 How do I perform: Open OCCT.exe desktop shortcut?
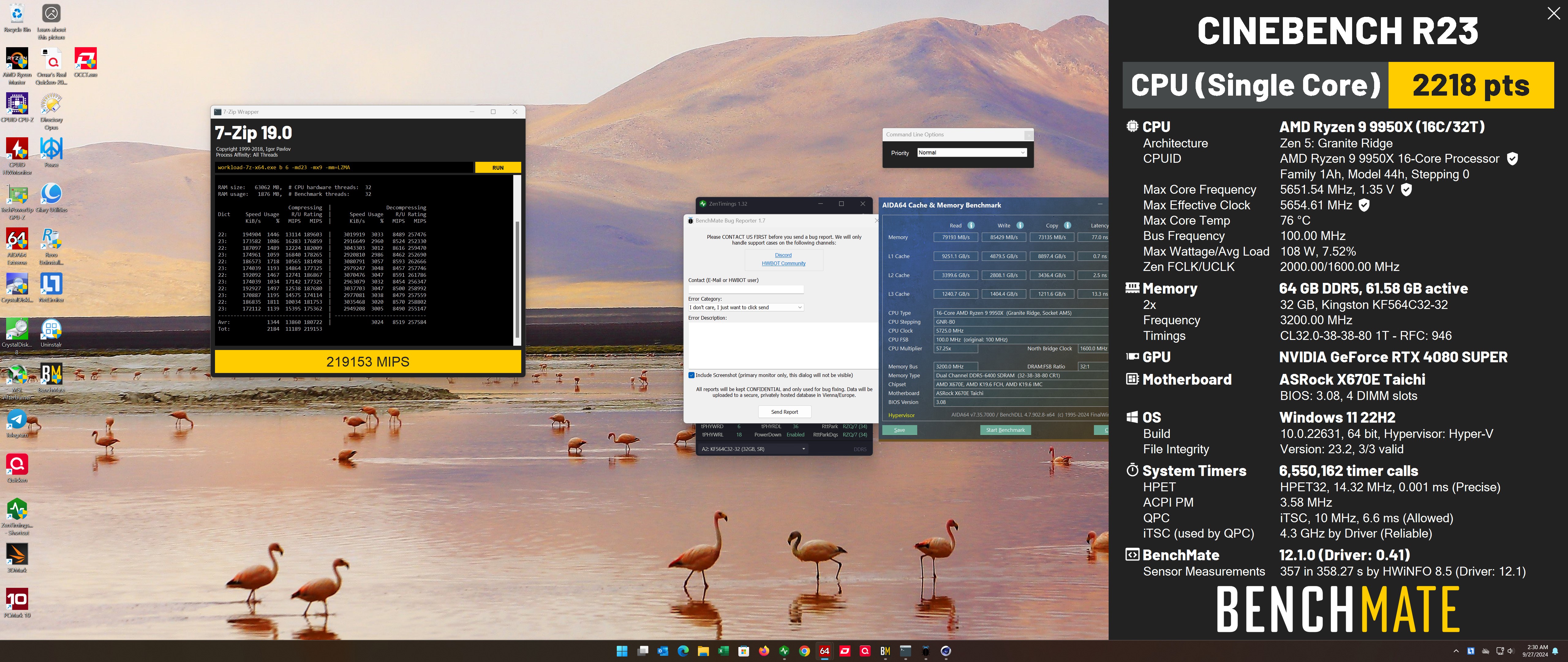click(x=86, y=63)
